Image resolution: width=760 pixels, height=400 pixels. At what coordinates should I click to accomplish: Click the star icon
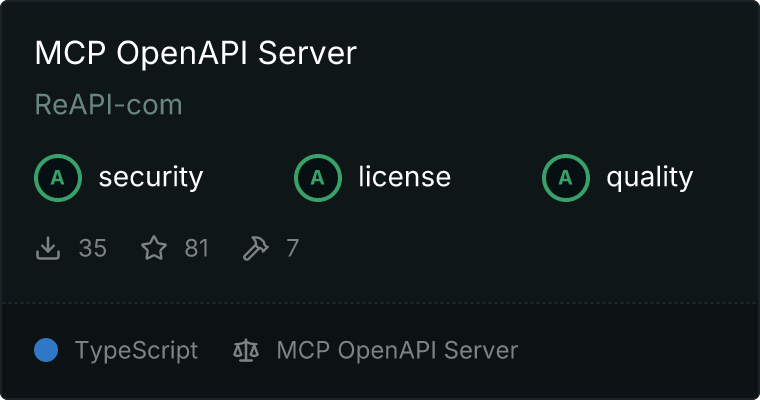point(153,248)
